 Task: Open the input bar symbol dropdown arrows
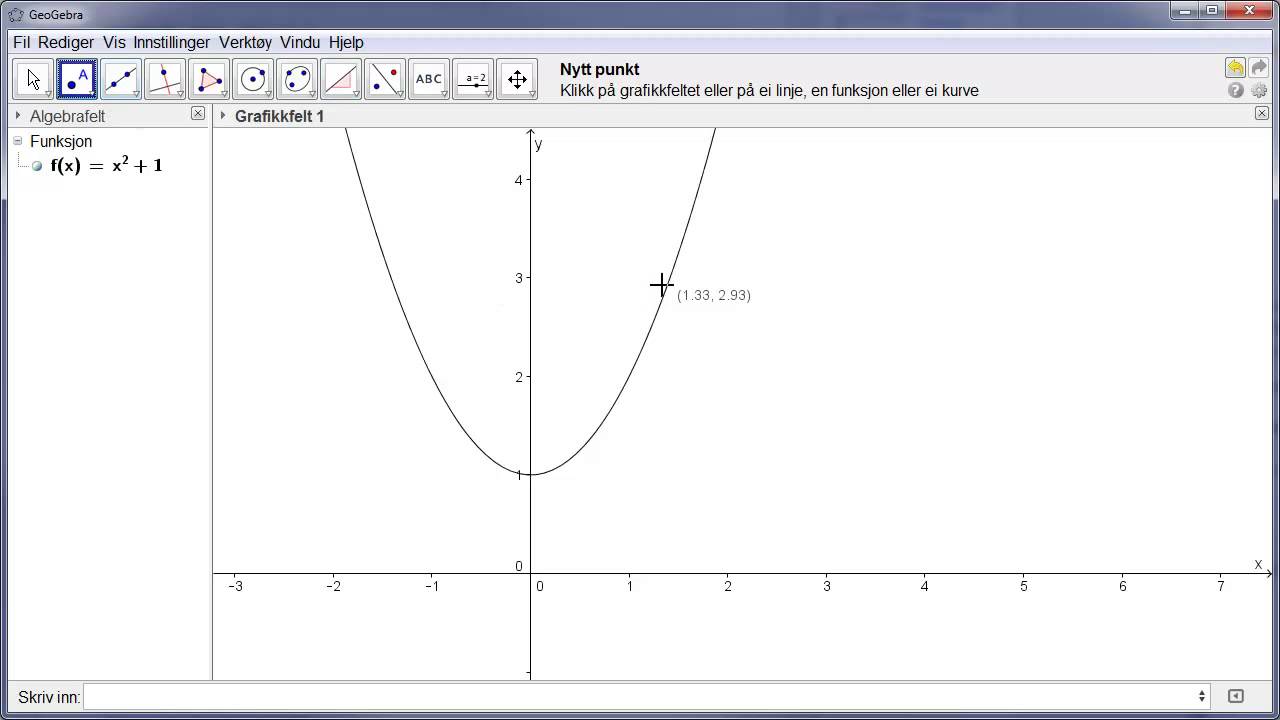(1202, 696)
